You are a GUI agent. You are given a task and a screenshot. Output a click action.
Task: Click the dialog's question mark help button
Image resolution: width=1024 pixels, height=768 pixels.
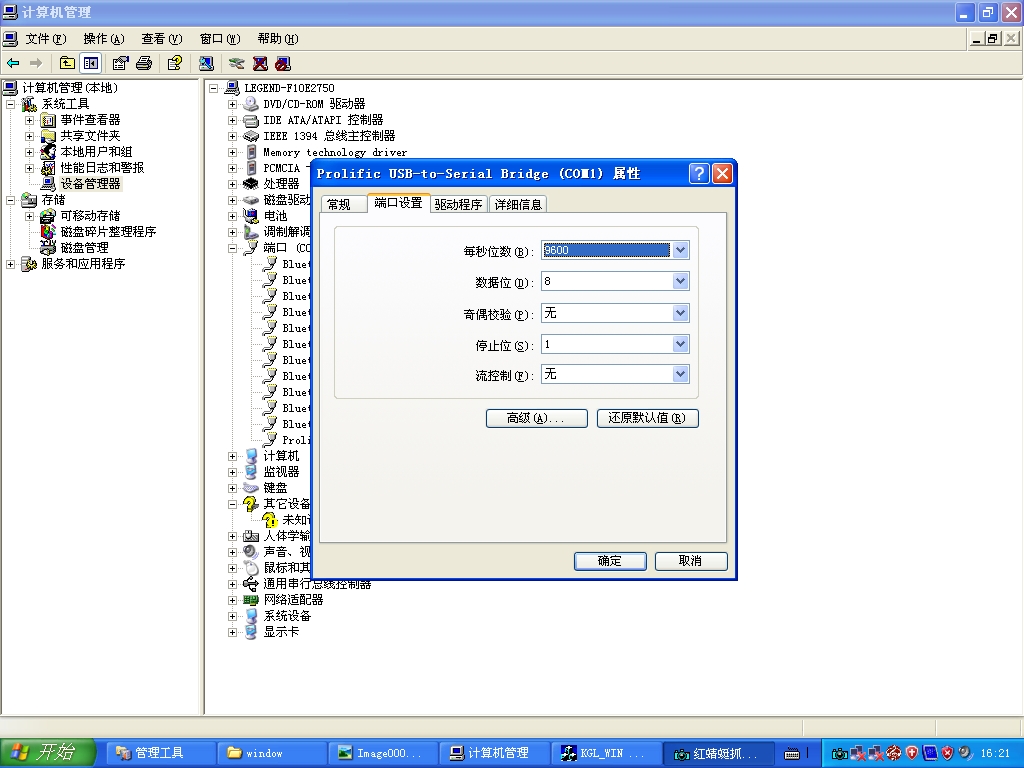pos(699,174)
